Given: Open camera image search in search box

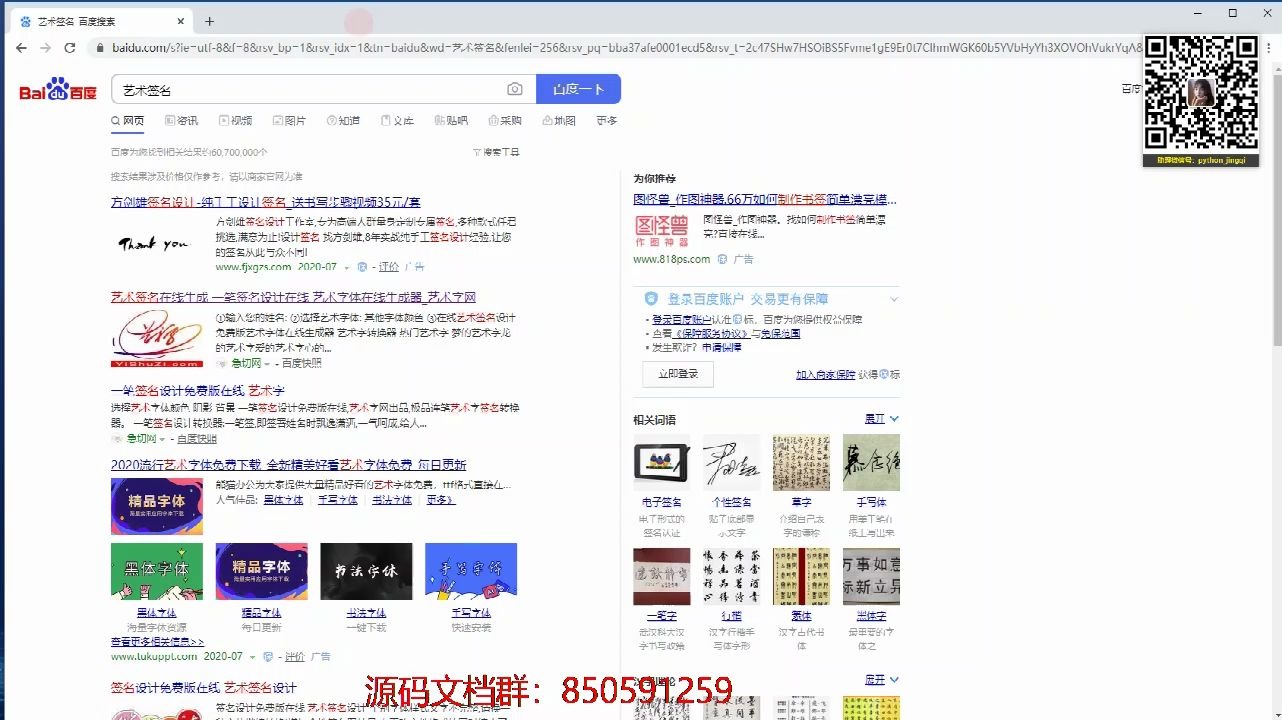Looking at the screenshot, I should [x=514, y=89].
